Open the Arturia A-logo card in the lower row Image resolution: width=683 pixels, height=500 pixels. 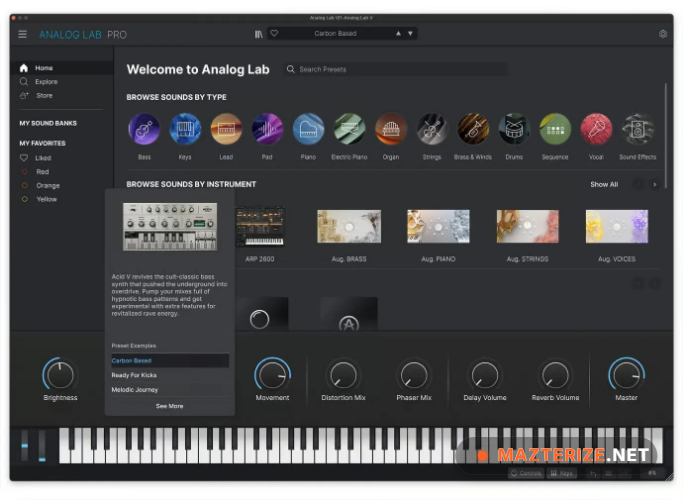tap(349, 314)
